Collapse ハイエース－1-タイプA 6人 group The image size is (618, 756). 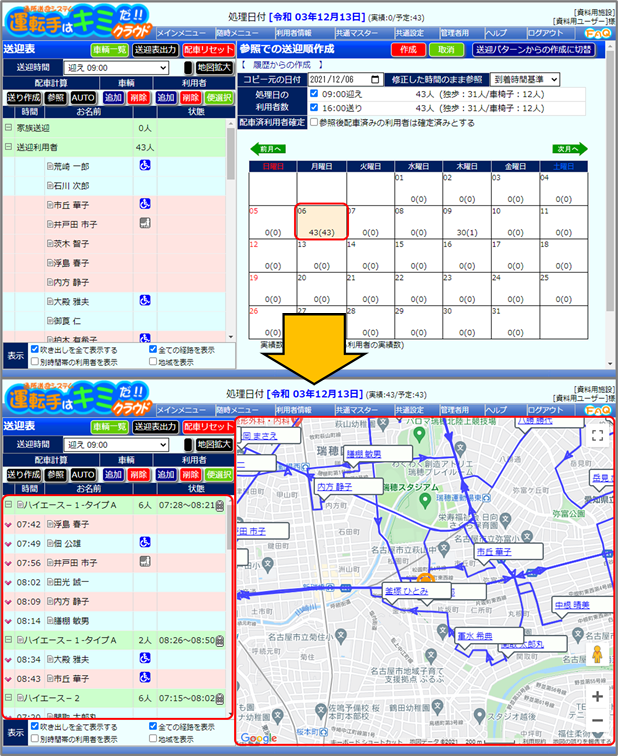click(8, 505)
